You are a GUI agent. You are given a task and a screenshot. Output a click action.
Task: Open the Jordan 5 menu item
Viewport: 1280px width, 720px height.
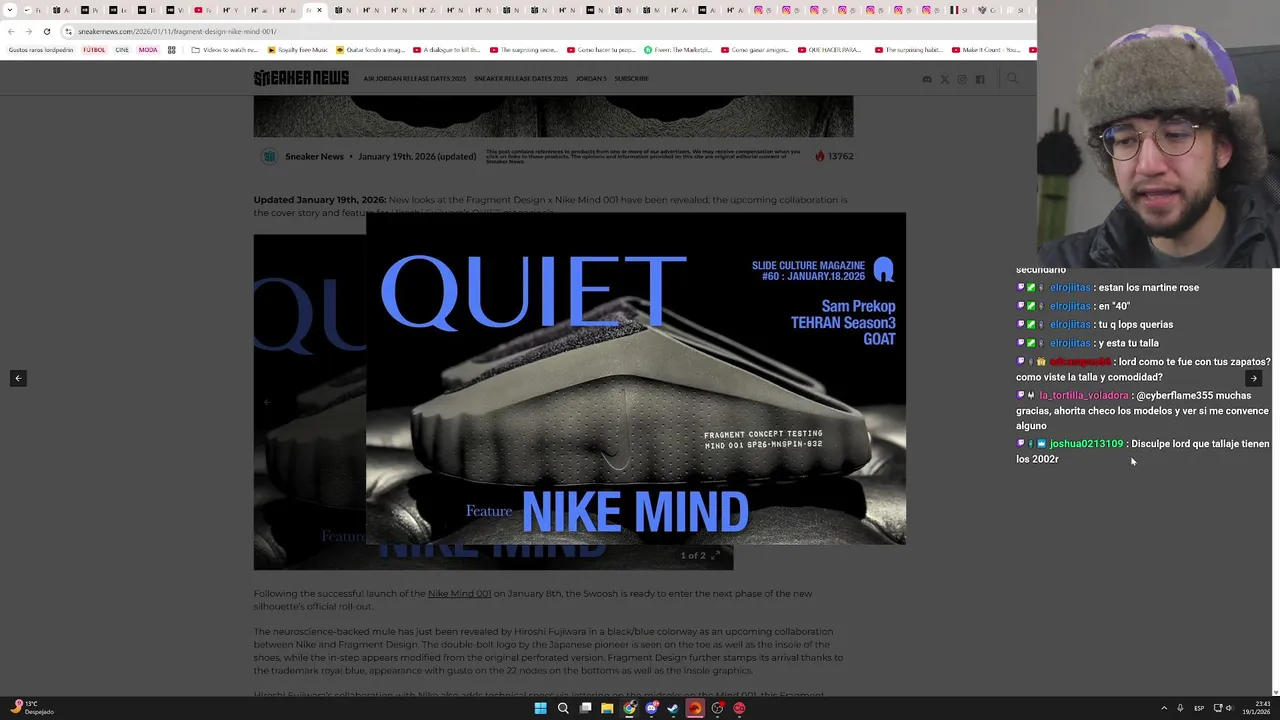pos(591,78)
